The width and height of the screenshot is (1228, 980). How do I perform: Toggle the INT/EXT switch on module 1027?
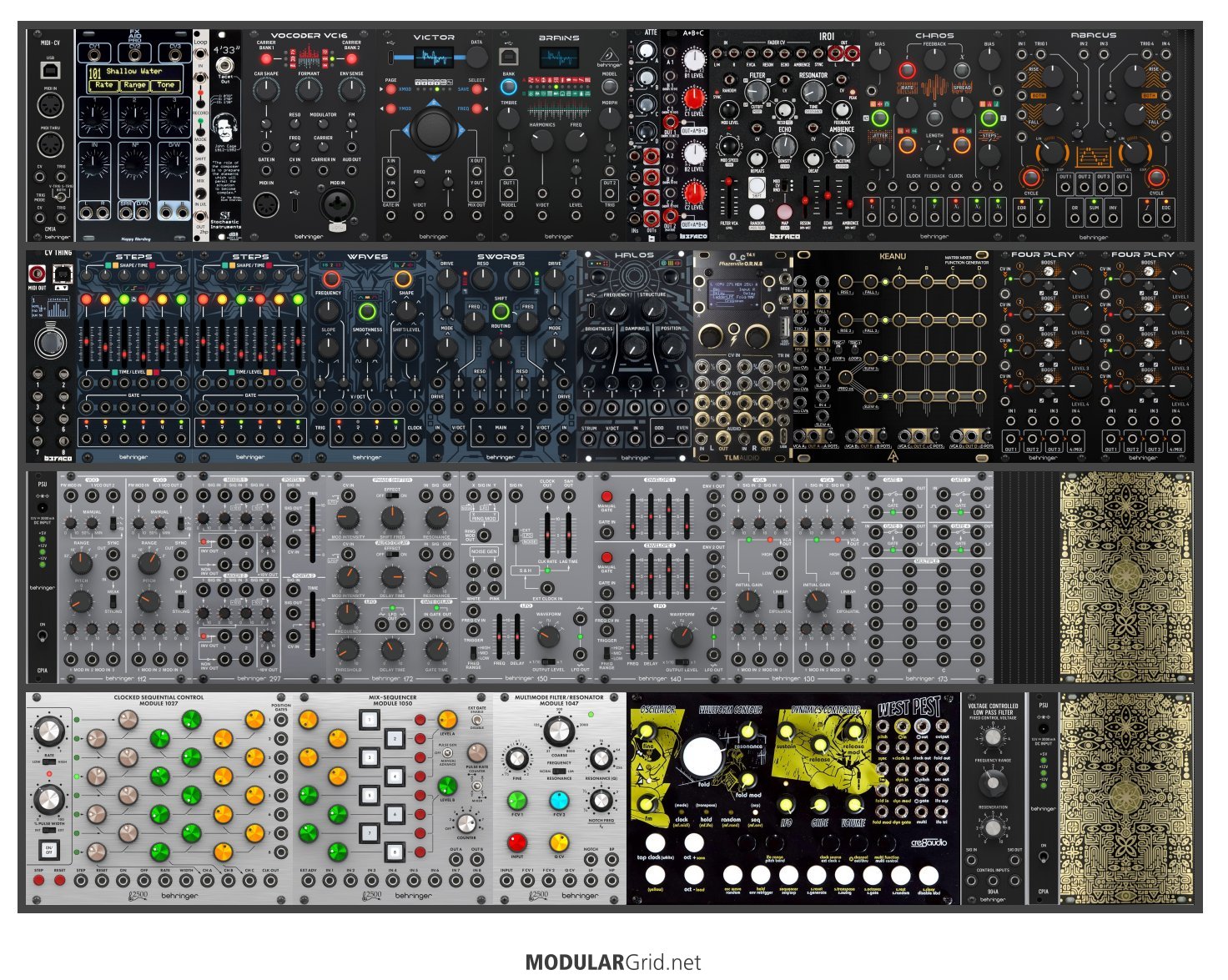[x=49, y=831]
